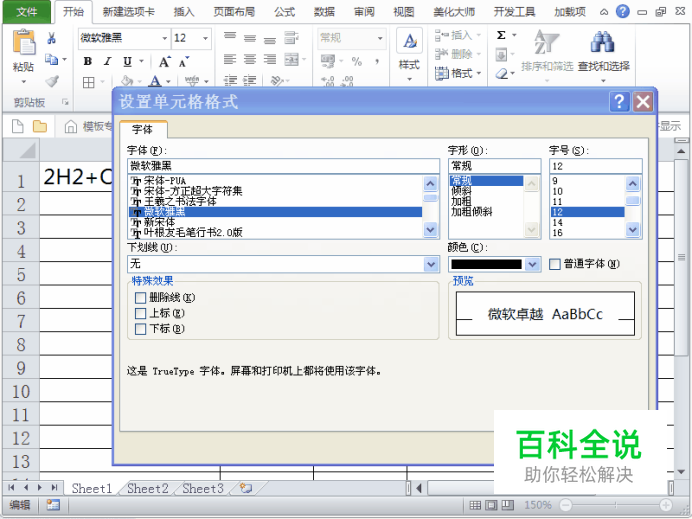This screenshot has width=692, height=519.
Task: Enable the Superscript checkbox
Action: tap(140, 314)
